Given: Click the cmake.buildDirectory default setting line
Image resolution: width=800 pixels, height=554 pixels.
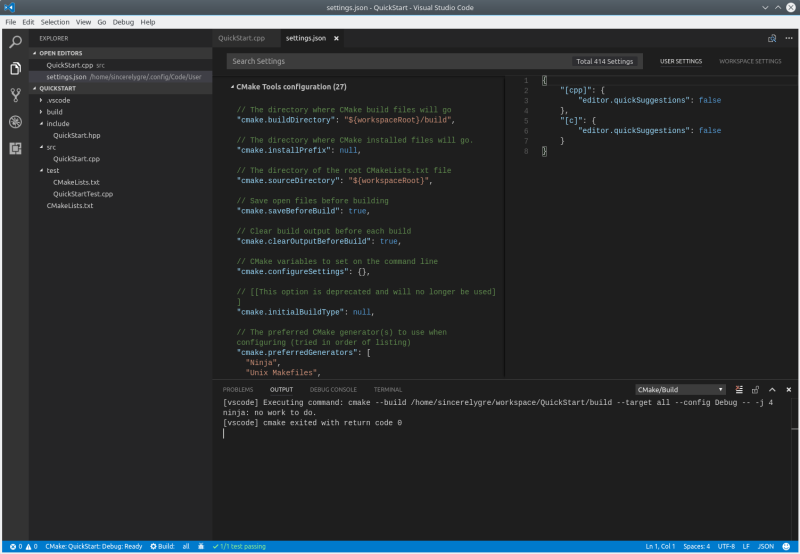Looking at the screenshot, I should 345,120.
